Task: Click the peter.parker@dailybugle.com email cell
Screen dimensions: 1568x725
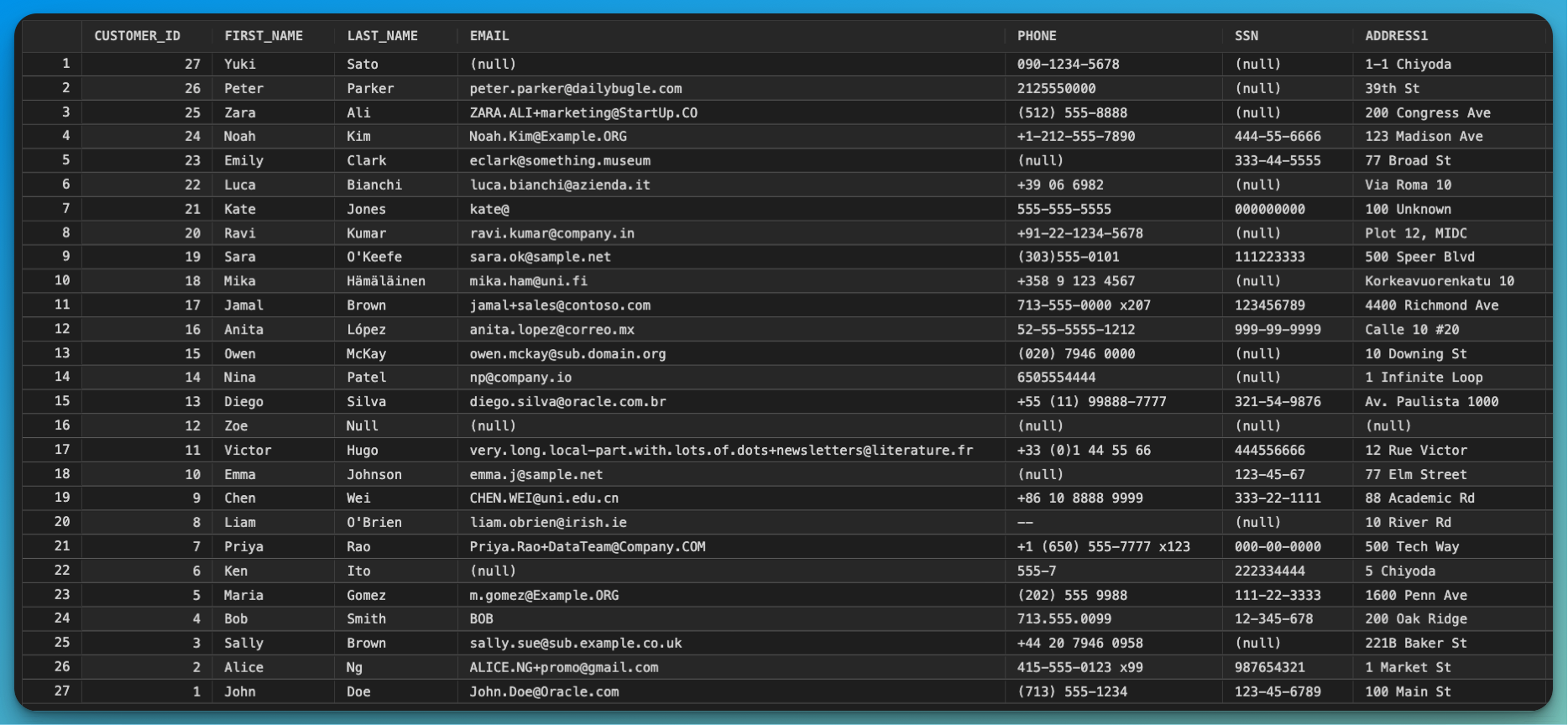Action: [576, 88]
